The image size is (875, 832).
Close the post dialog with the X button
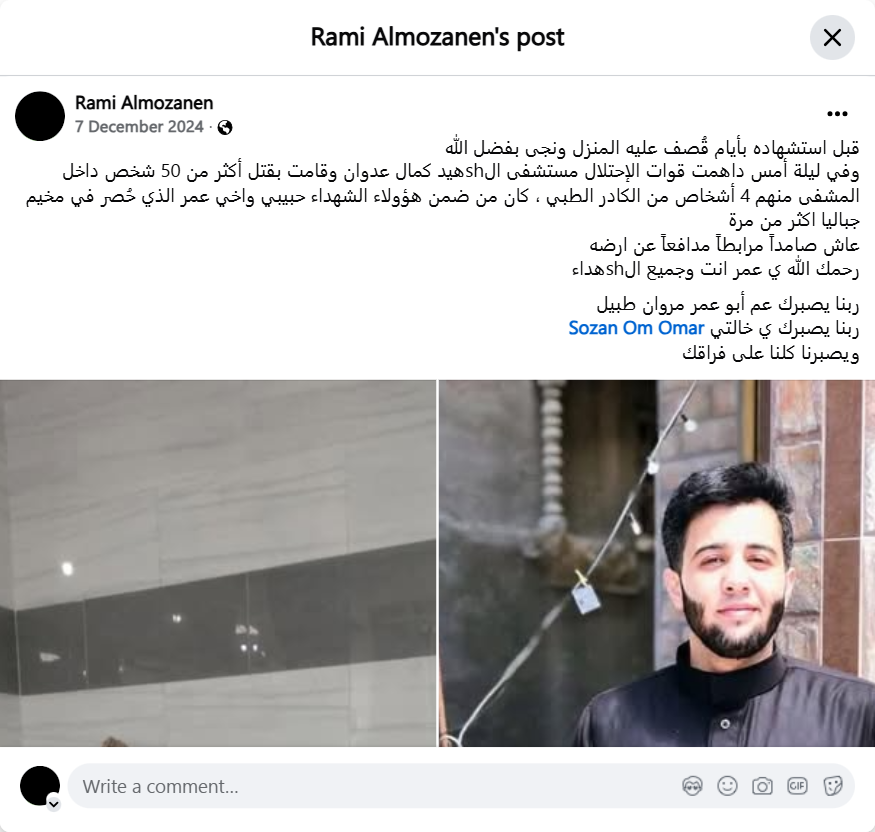pyautogui.click(x=832, y=37)
